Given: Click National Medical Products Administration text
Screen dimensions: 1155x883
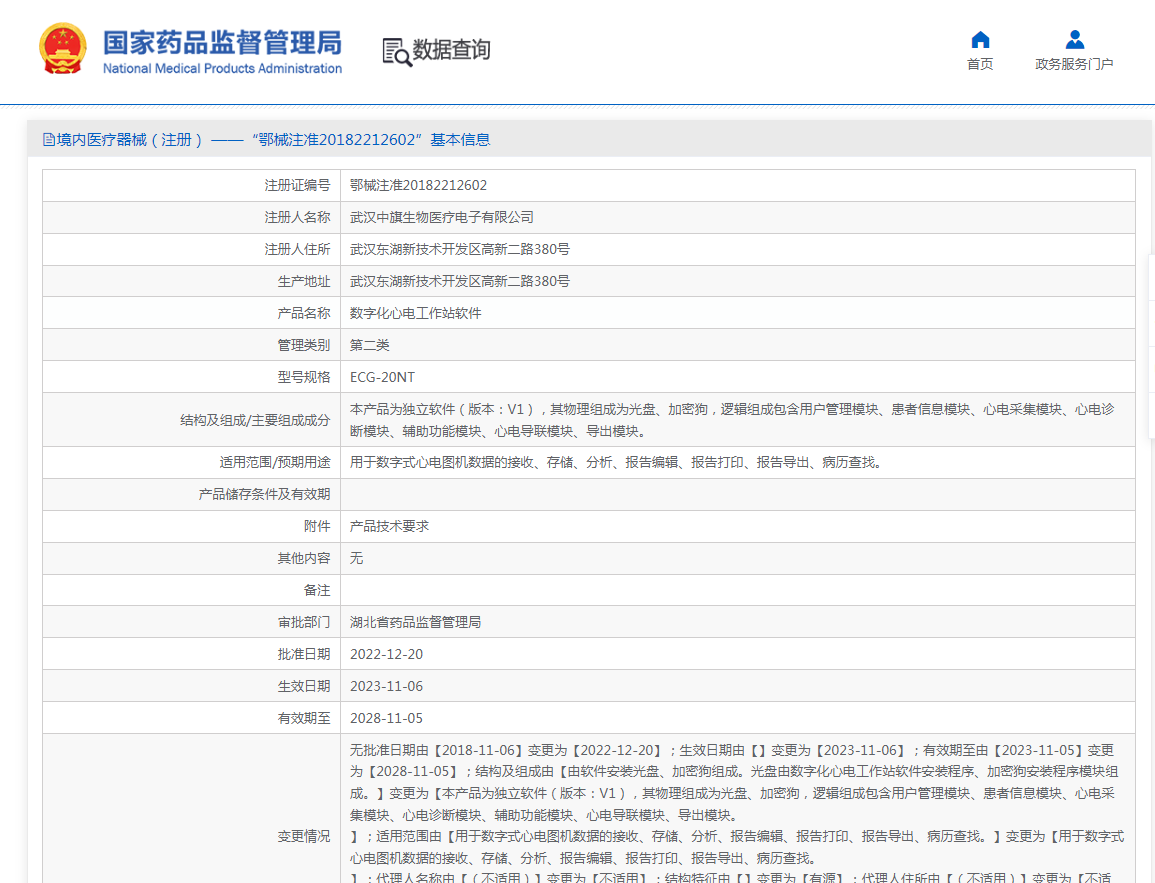Looking at the screenshot, I should [x=222, y=68].
